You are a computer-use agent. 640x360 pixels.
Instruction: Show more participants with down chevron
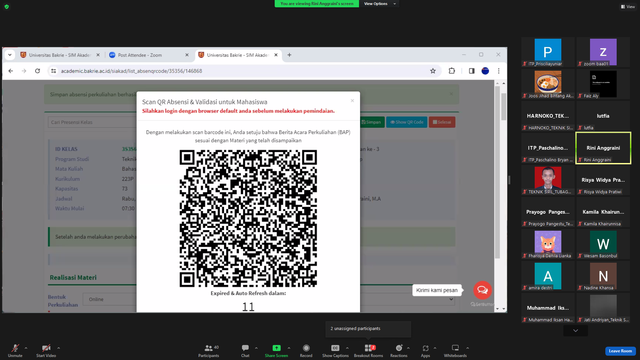[x=576, y=331]
